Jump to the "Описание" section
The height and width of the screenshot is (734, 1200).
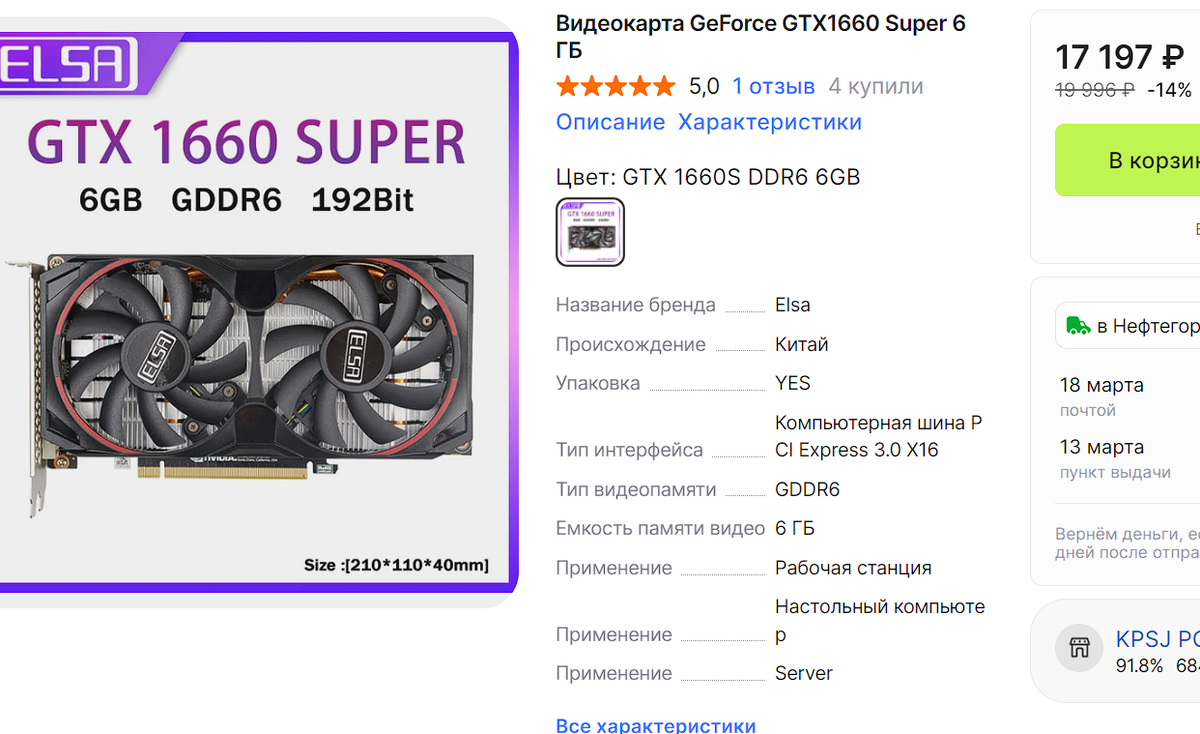(x=610, y=122)
